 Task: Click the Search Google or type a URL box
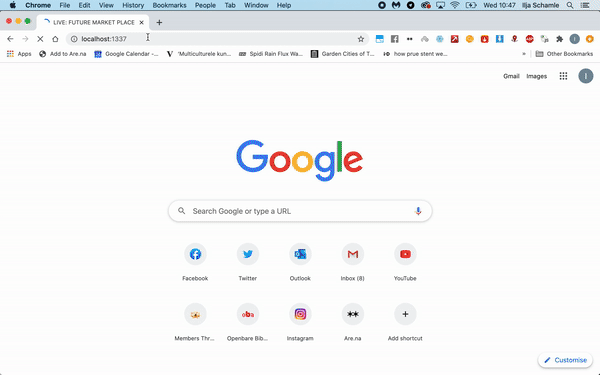click(300, 211)
